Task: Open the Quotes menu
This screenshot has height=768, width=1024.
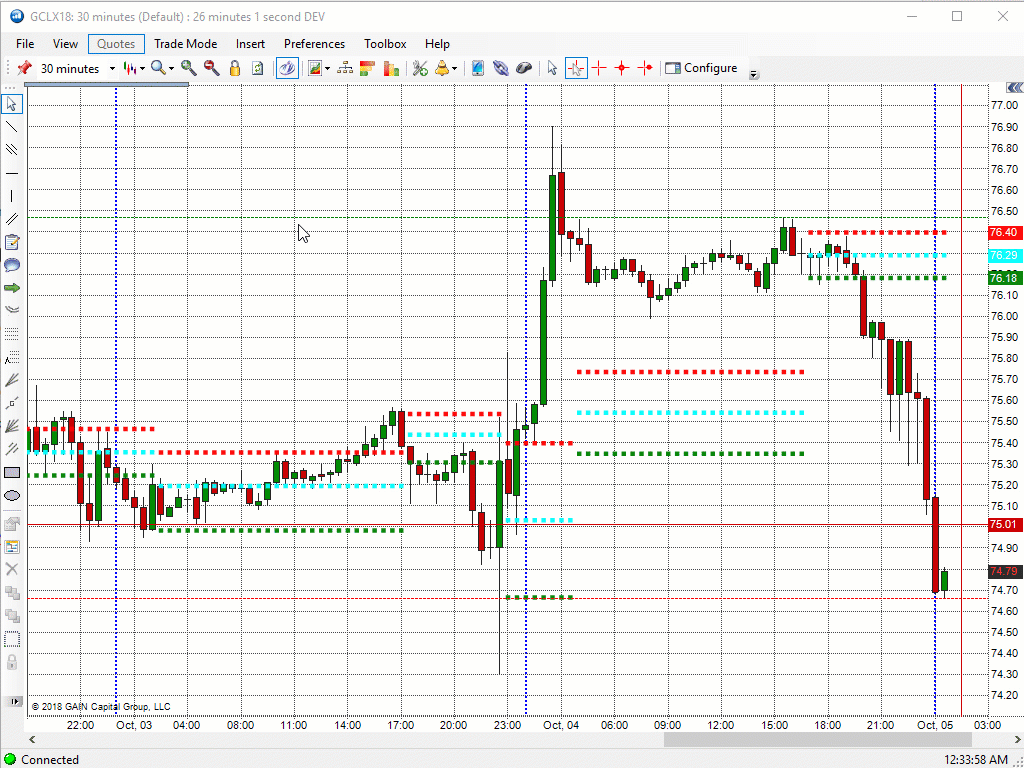Action: [116, 44]
